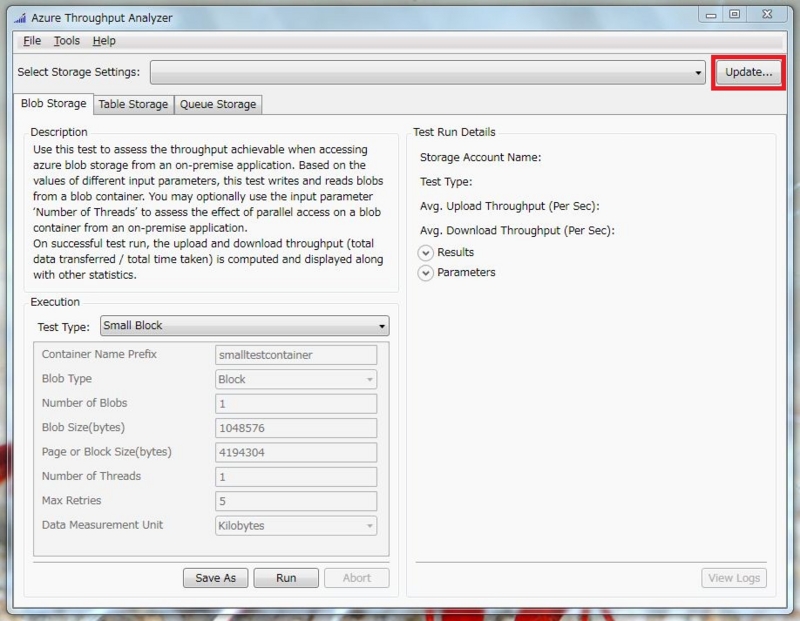Image resolution: width=800 pixels, height=621 pixels.
Task: Click the Blob Size(bytes) field
Action: (296, 428)
